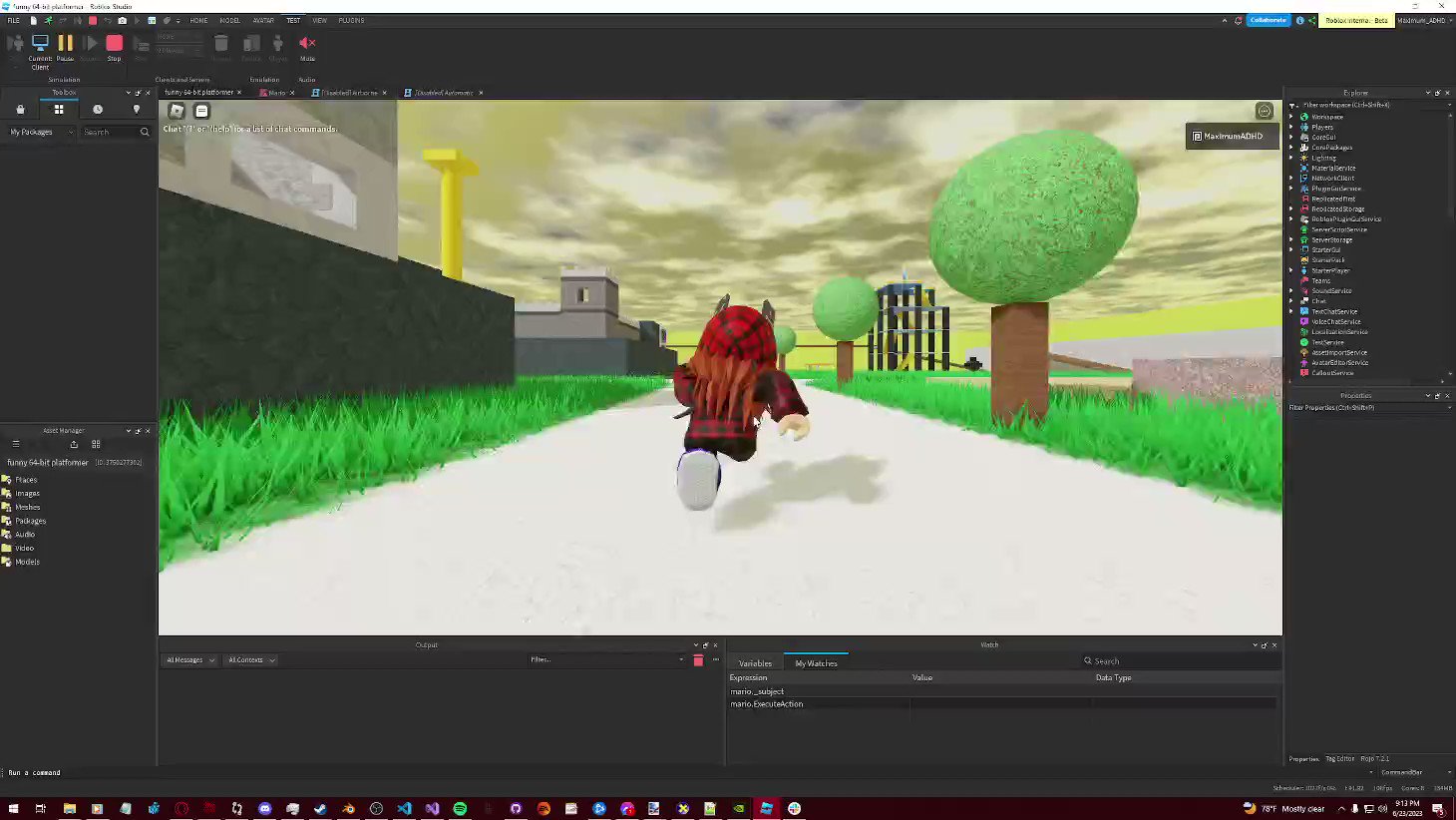
Task: Select SoundService in Explorer
Action: pyautogui.click(x=1331, y=290)
